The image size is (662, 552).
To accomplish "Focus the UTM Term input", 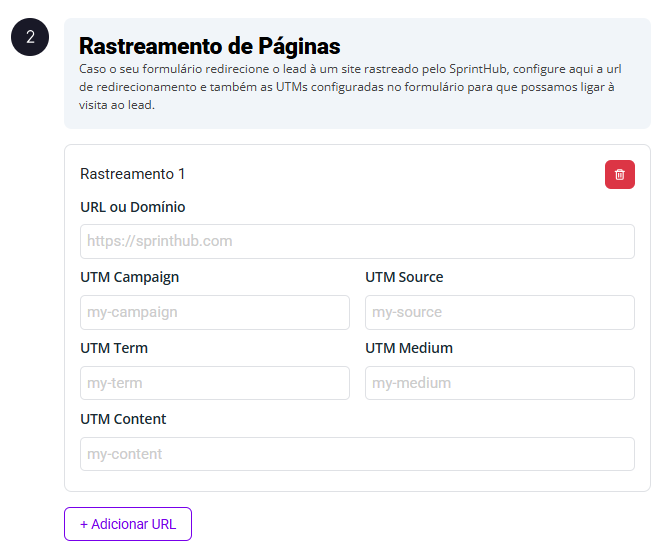I will 214,383.
